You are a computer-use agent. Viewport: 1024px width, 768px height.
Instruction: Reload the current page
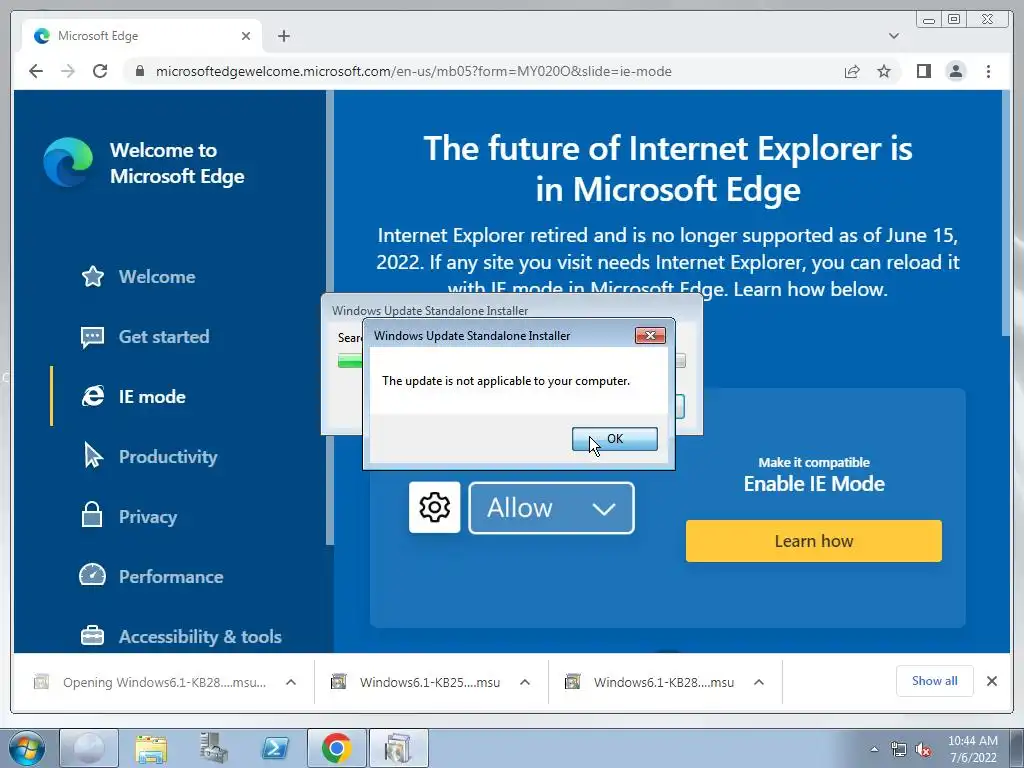pos(100,71)
